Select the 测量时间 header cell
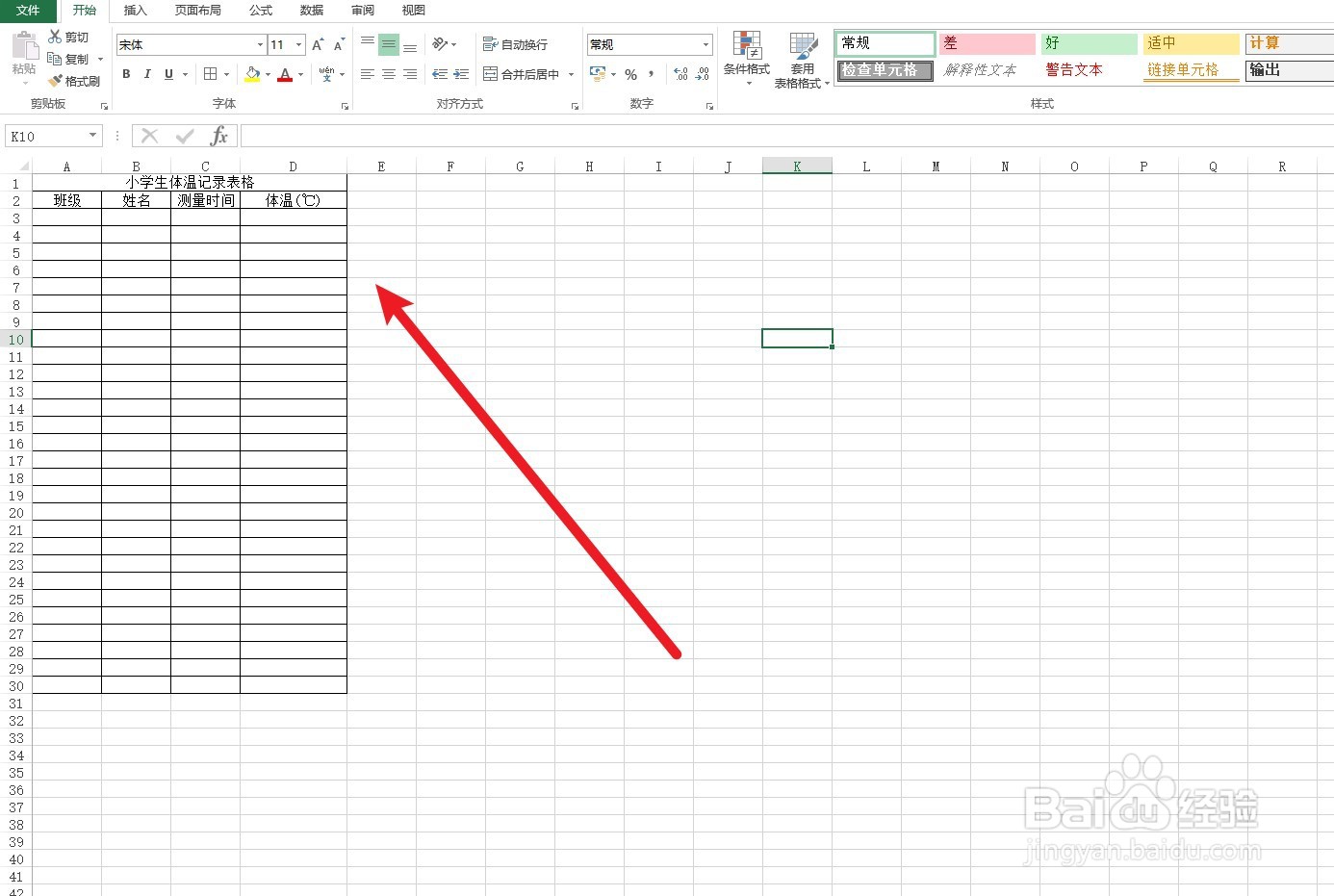The height and width of the screenshot is (896, 1334). (x=206, y=200)
